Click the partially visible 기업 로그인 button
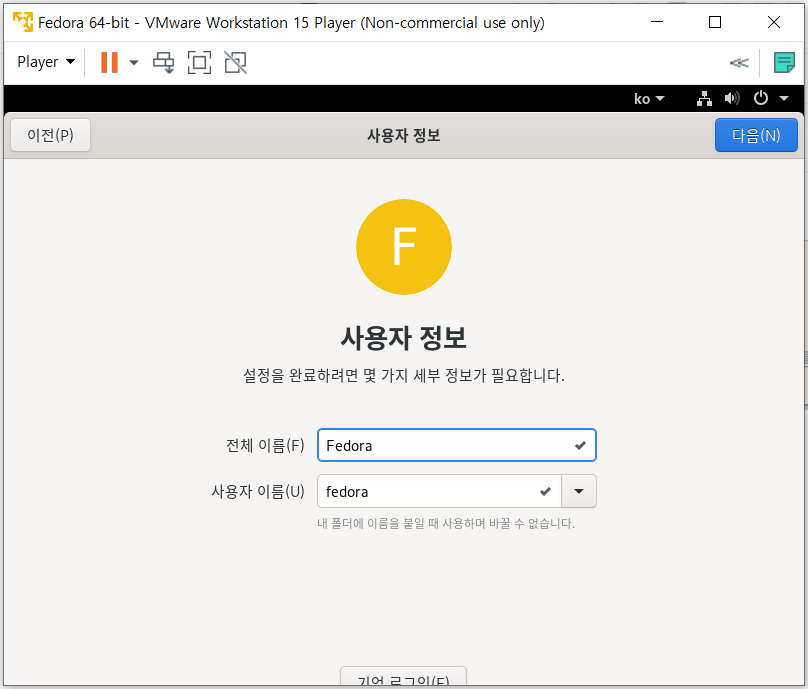This screenshot has height=689, width=808. [x=403, y=677]
